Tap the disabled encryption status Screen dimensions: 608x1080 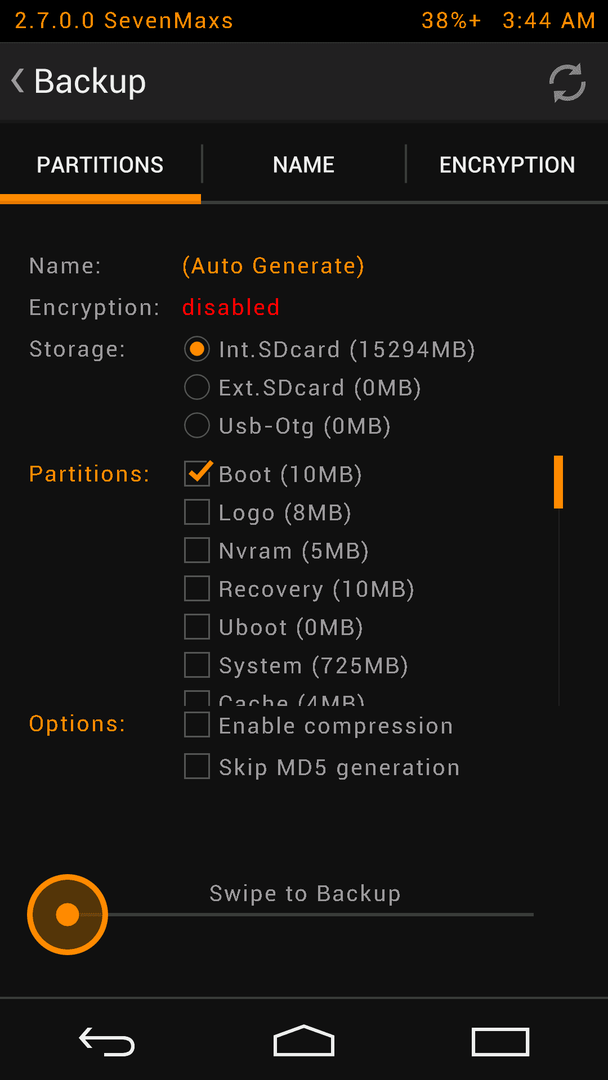click(x=231, y=307)
